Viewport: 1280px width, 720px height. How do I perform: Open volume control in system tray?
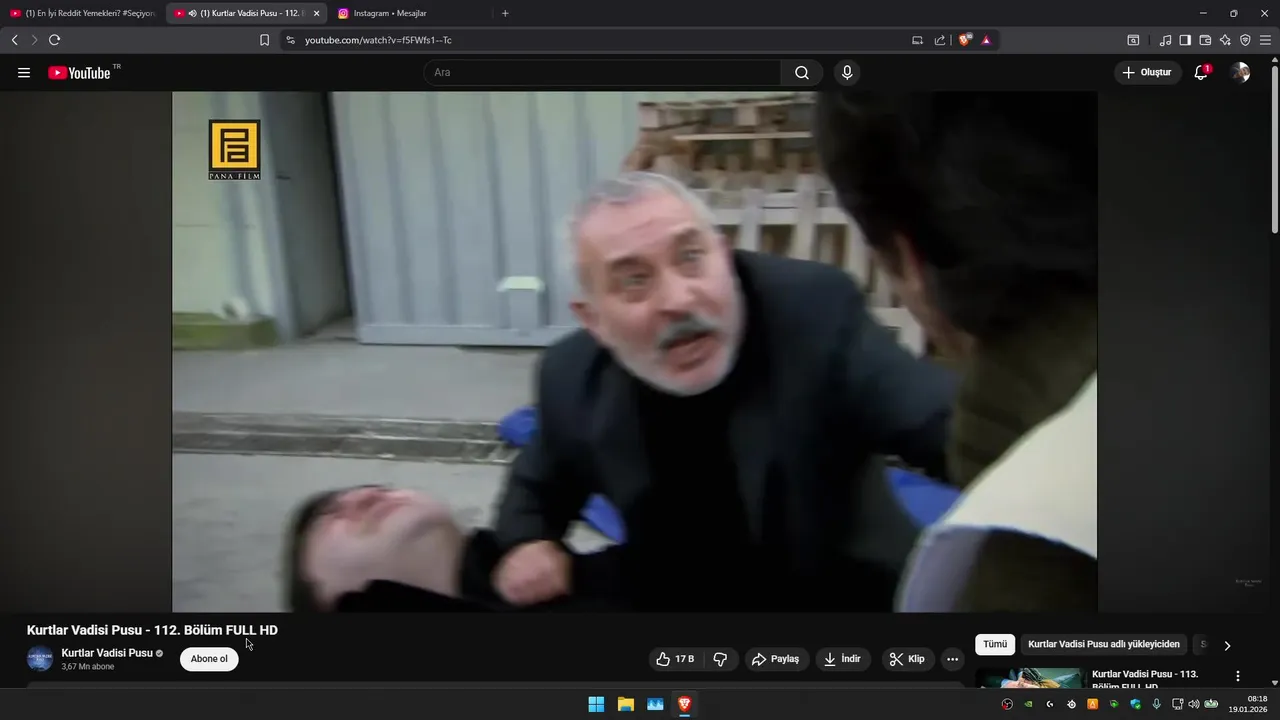coord(1193,704)
